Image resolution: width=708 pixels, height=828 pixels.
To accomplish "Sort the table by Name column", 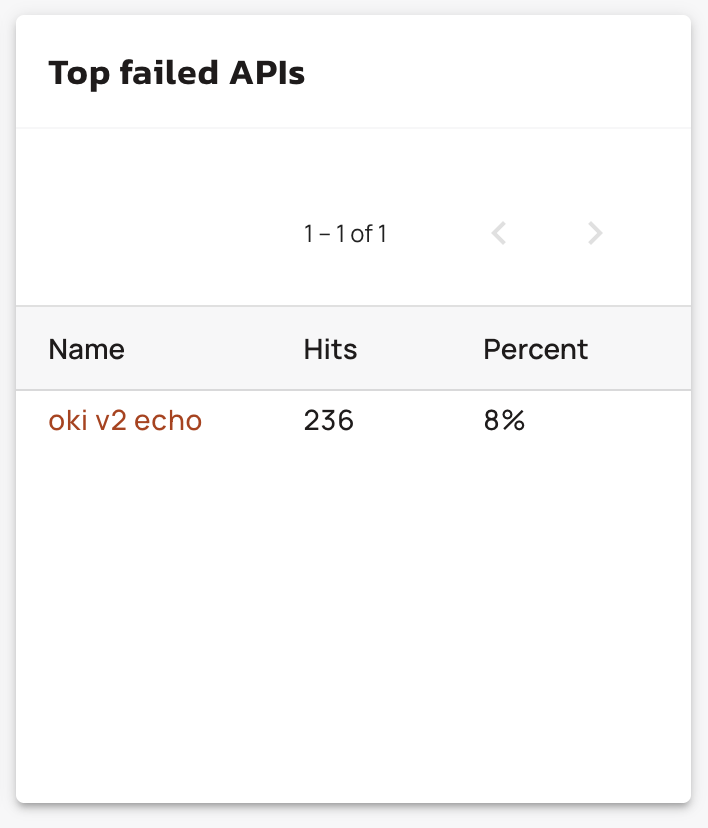I will (x=87, y=349).
